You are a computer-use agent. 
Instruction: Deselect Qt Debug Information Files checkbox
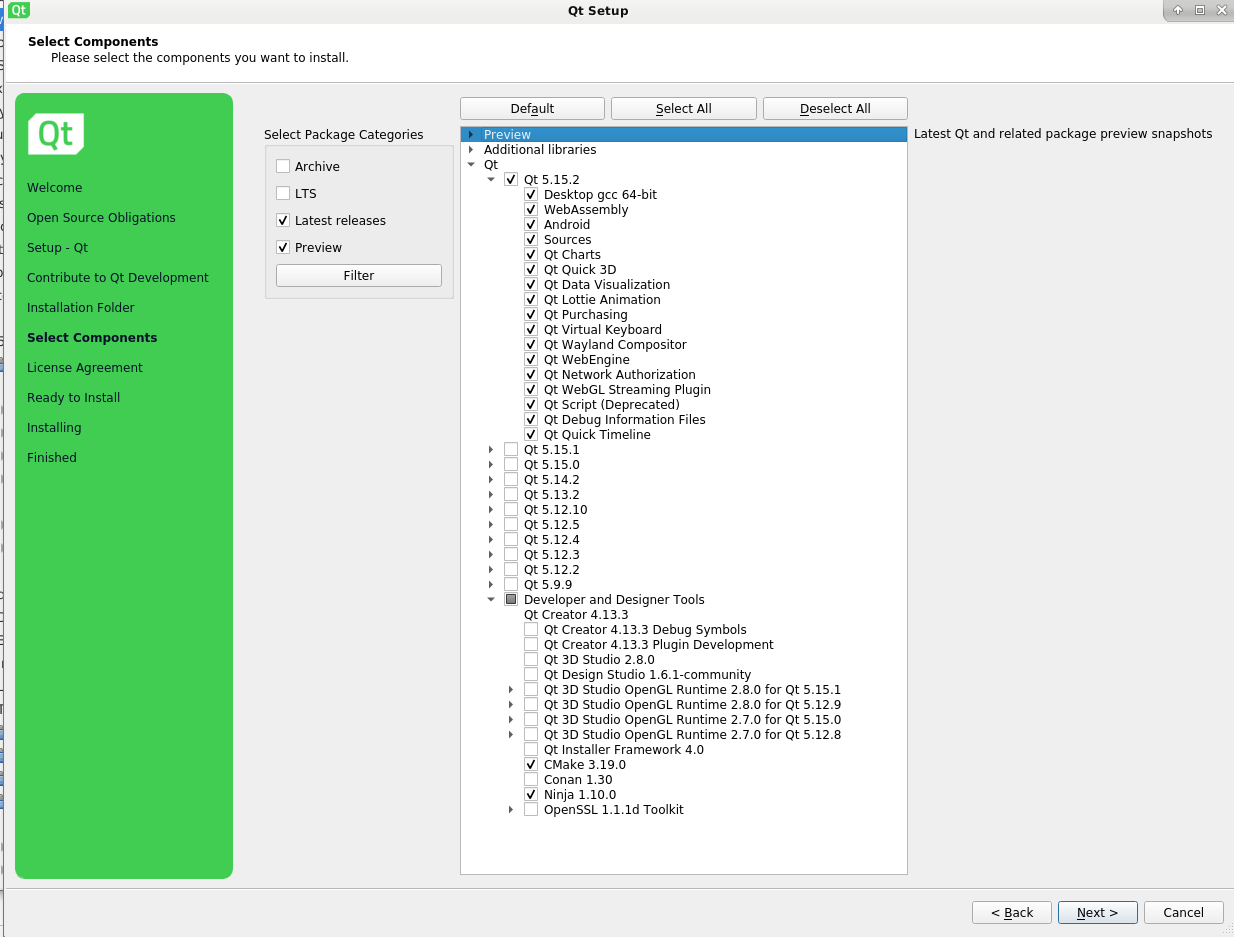coord(531,420)
